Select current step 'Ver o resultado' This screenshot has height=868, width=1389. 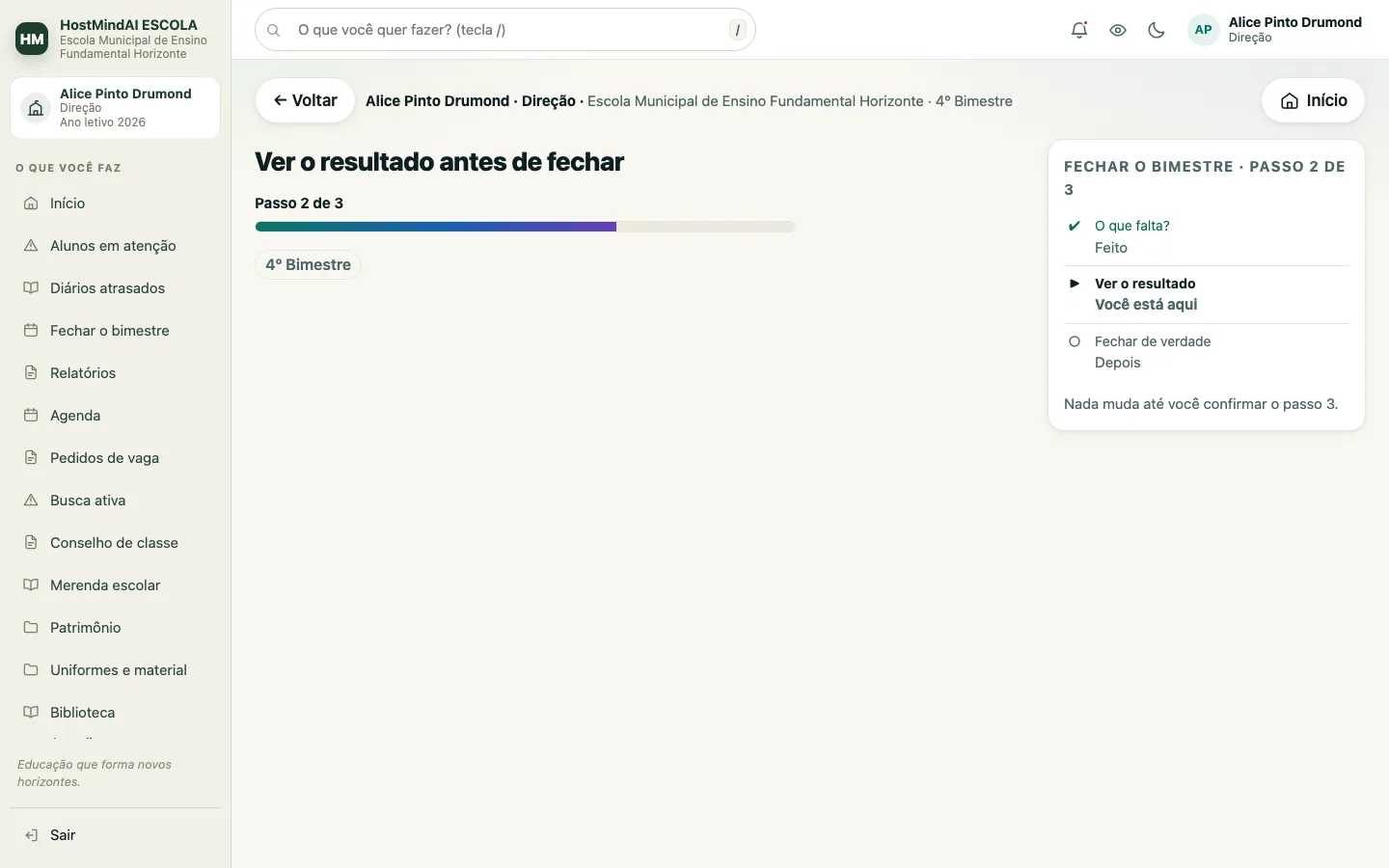[x=1207, y=294]
